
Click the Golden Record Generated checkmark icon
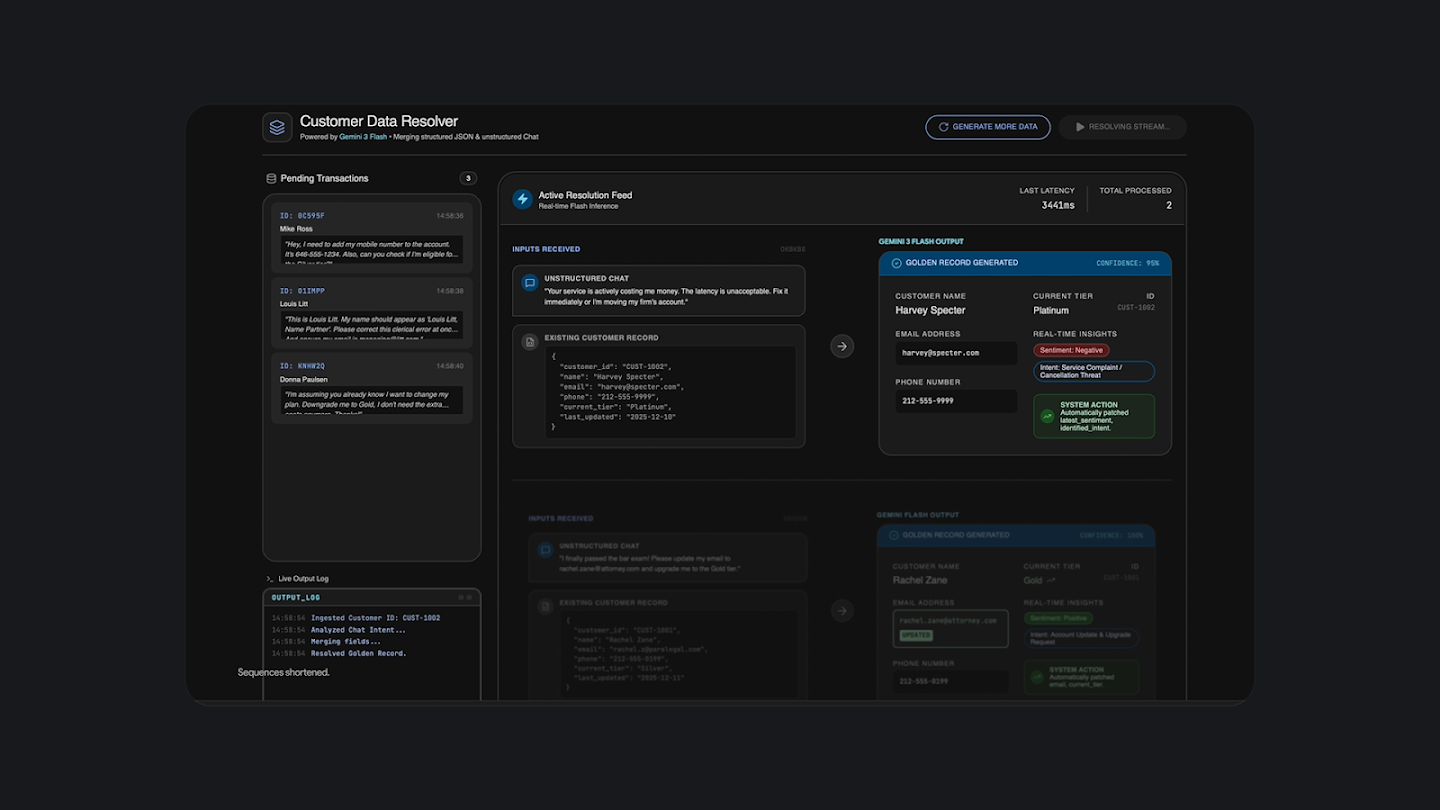click(896, 263)
